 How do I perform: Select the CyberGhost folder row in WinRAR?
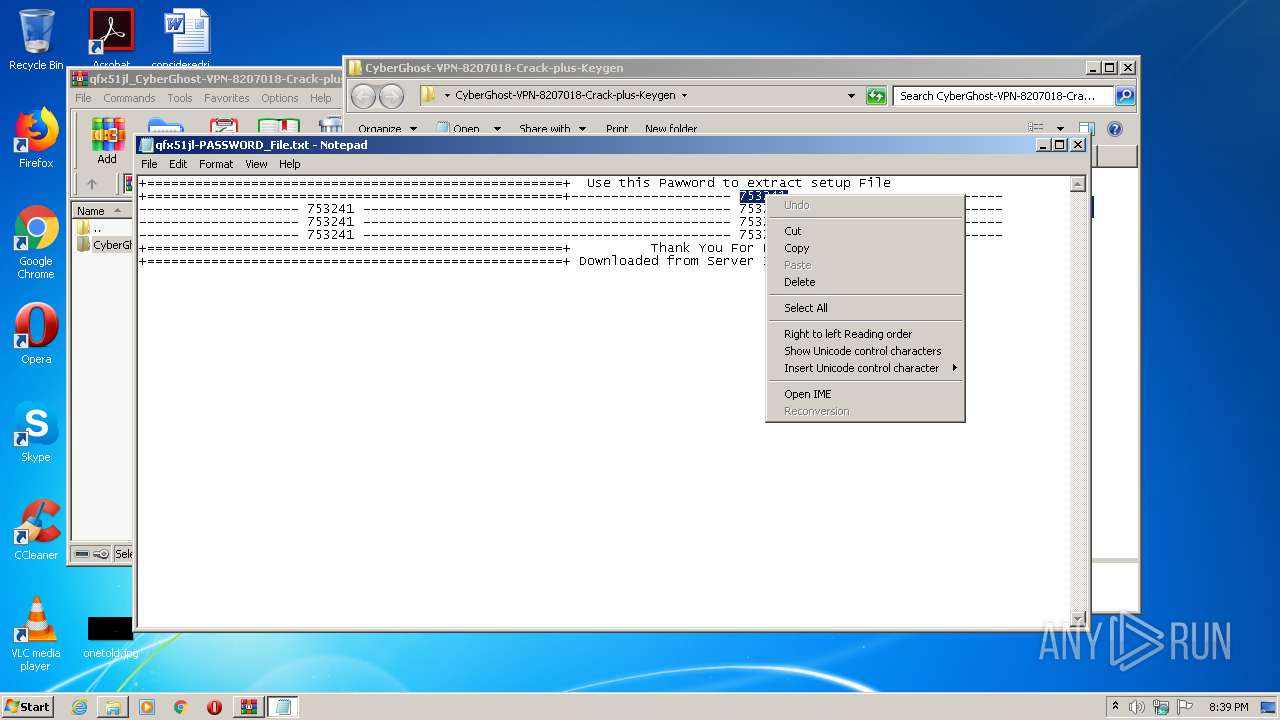click(x=104, y=245)
